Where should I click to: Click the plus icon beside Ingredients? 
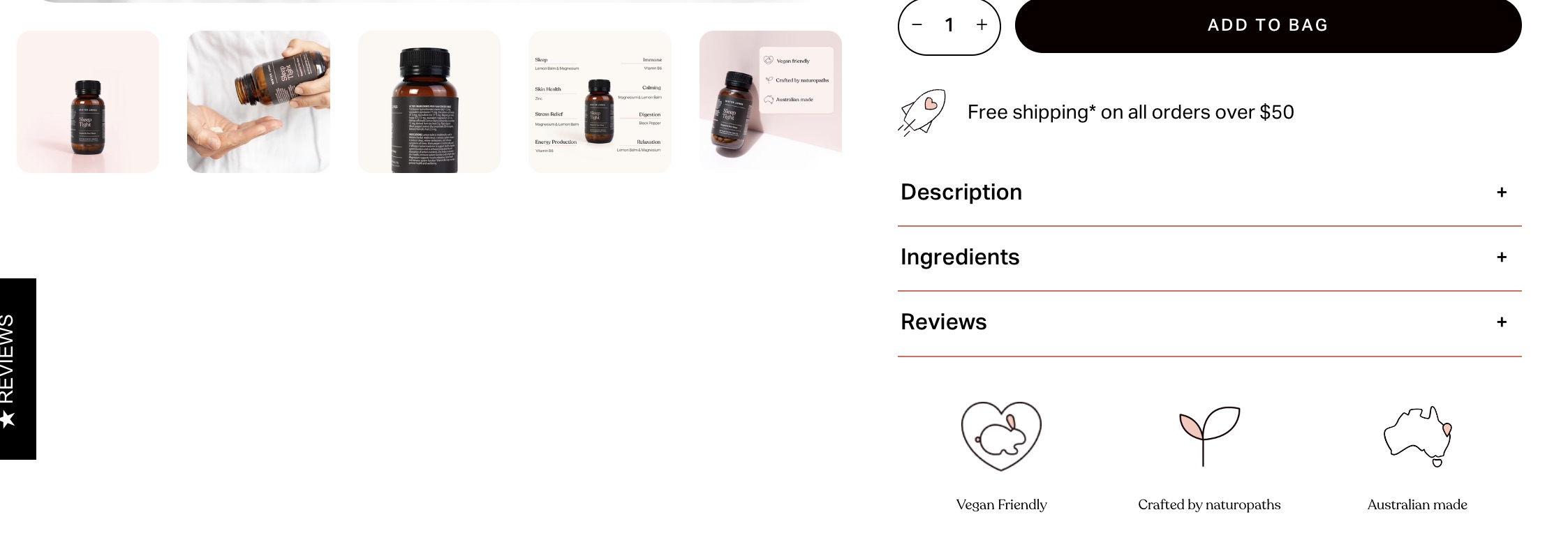[x=1502, y=257]
